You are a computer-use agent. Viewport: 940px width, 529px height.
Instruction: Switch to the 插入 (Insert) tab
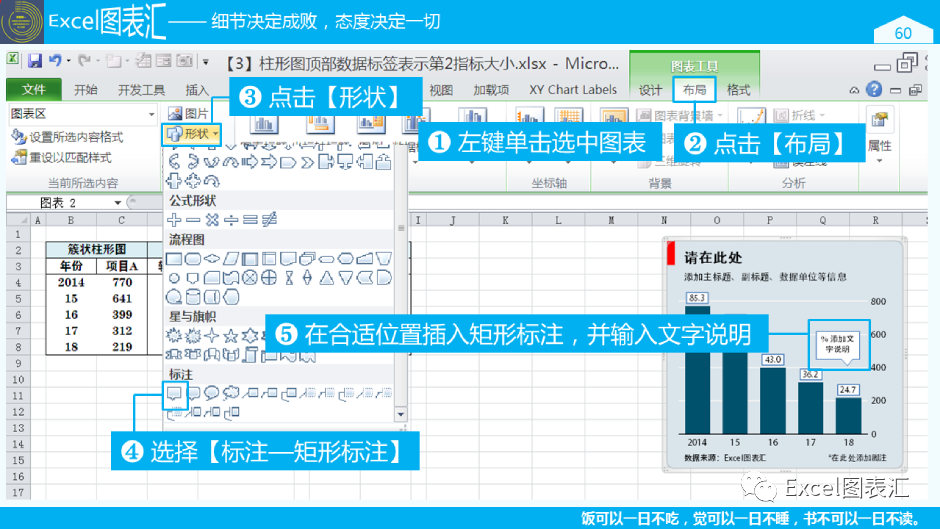coord(197,90)
